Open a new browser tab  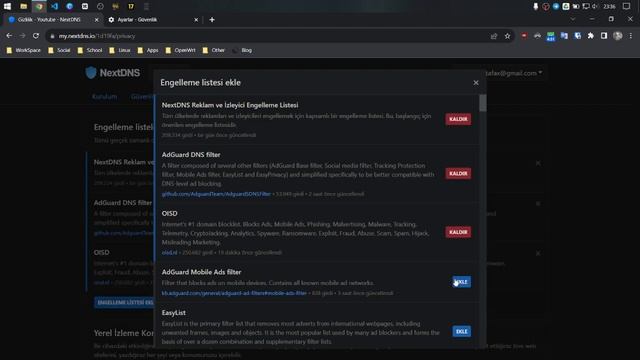(x=212, y=20)
